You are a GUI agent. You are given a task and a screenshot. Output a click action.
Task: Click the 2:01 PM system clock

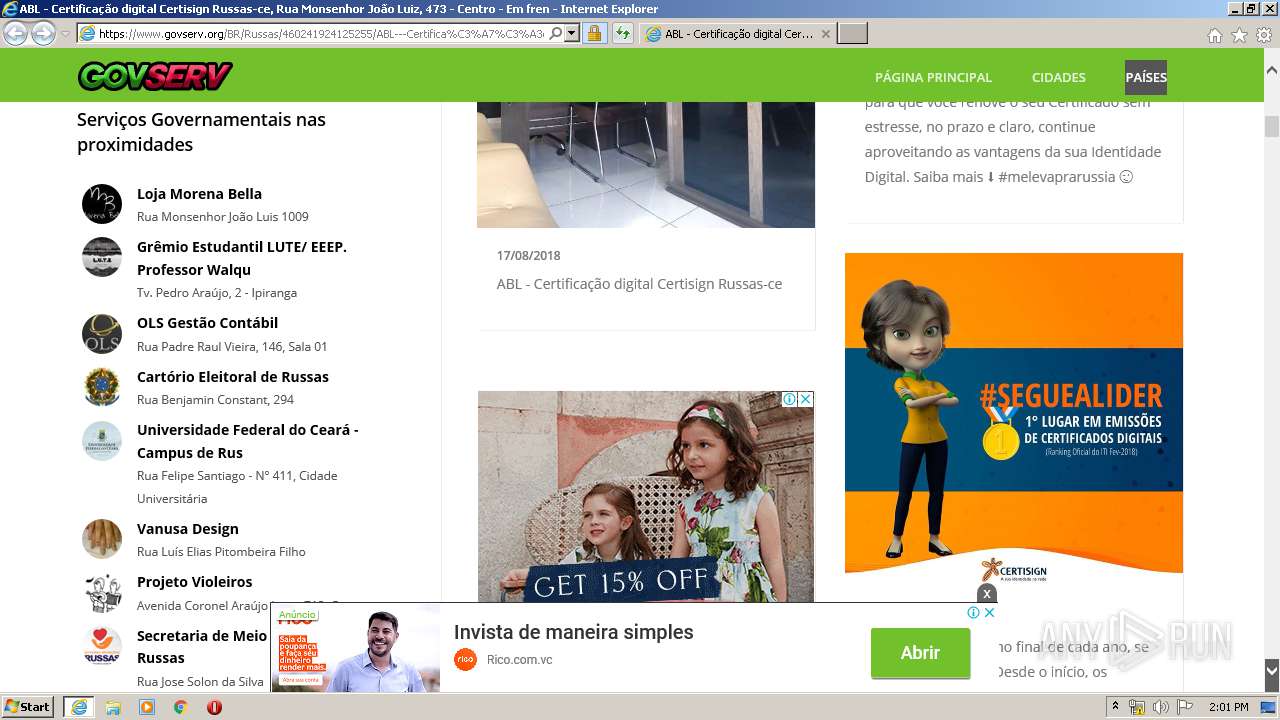click(1229, 707)
